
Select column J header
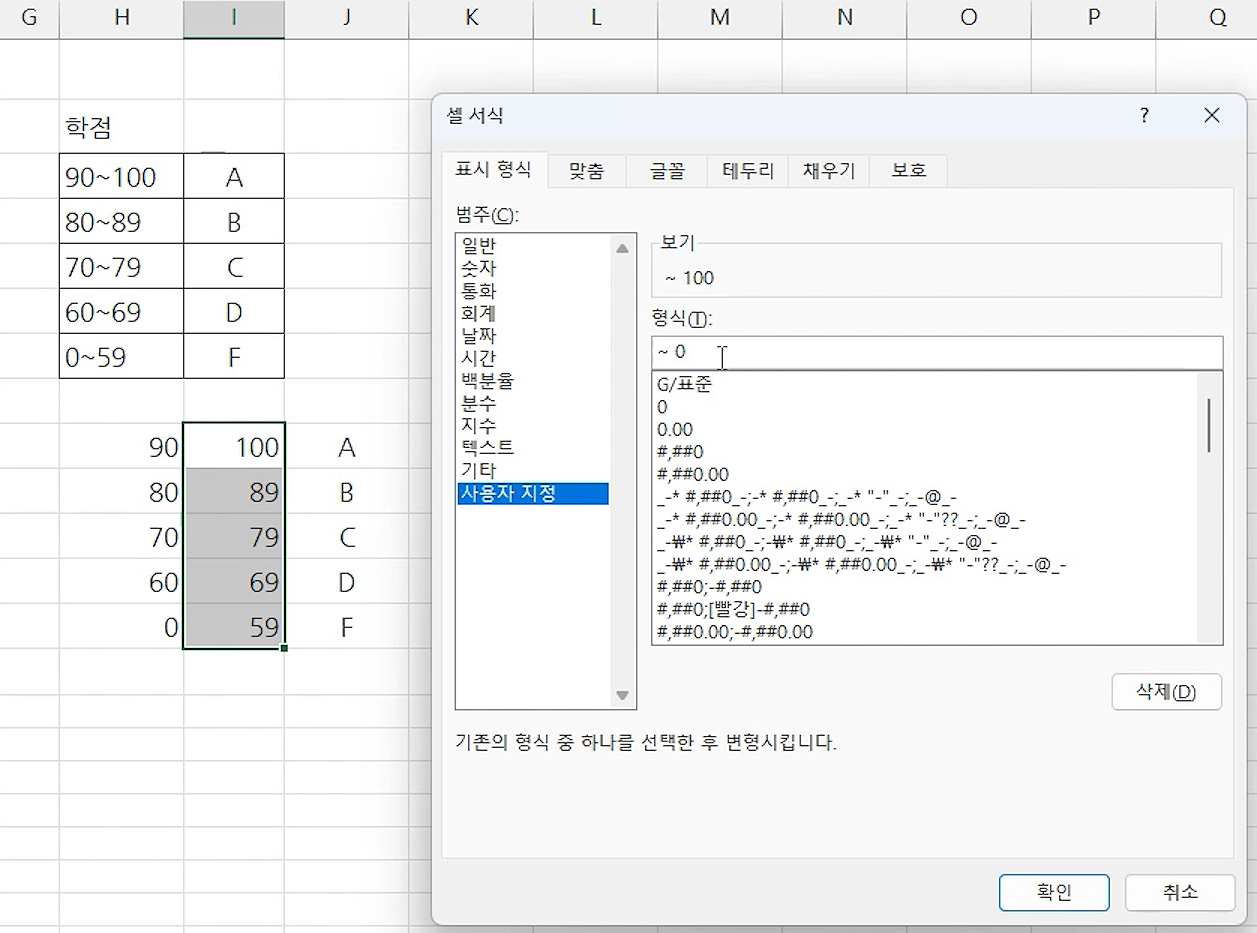pyautogui.click(x=346, y=17)
